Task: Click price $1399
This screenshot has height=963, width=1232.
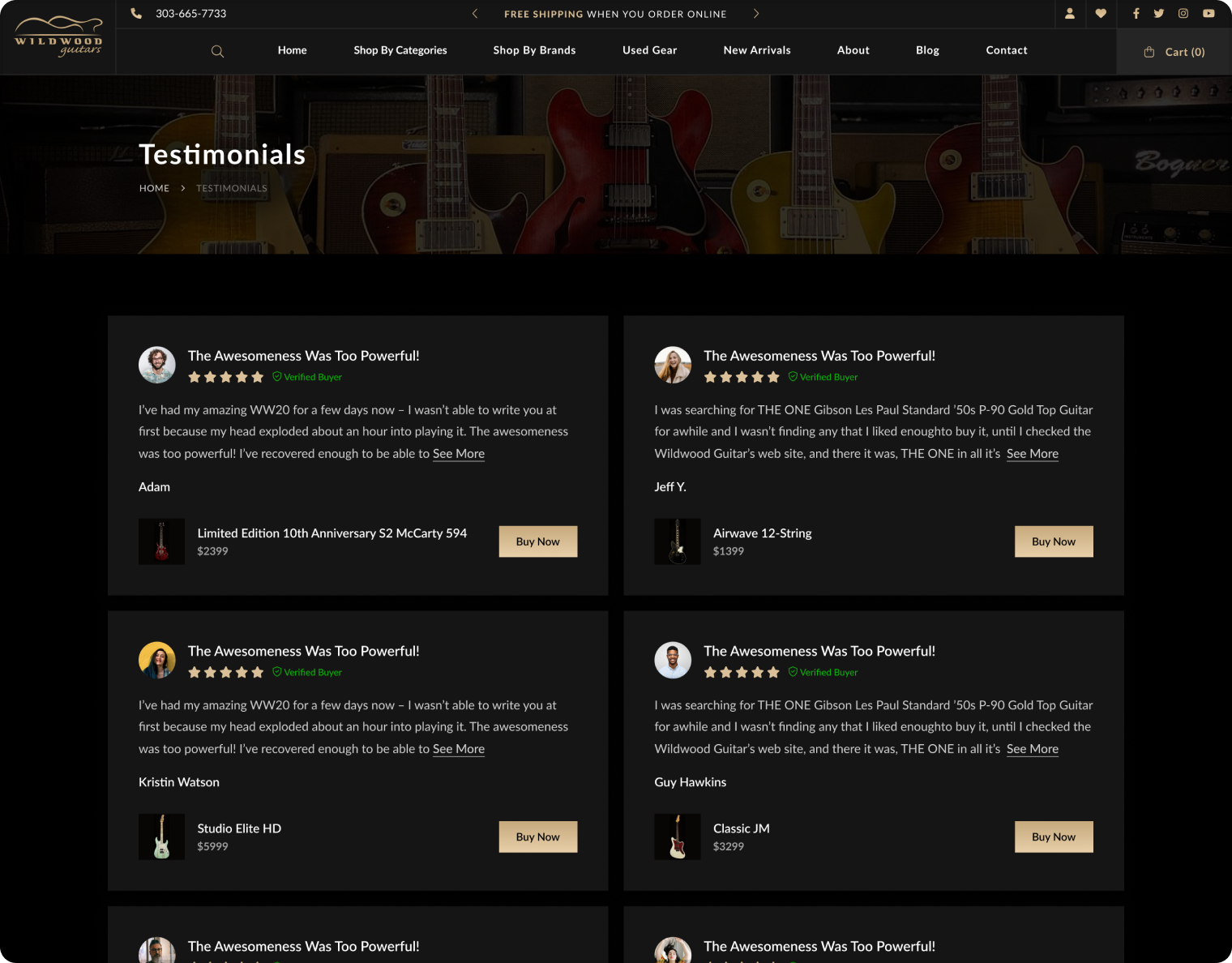Action: [x=729, y=551]
